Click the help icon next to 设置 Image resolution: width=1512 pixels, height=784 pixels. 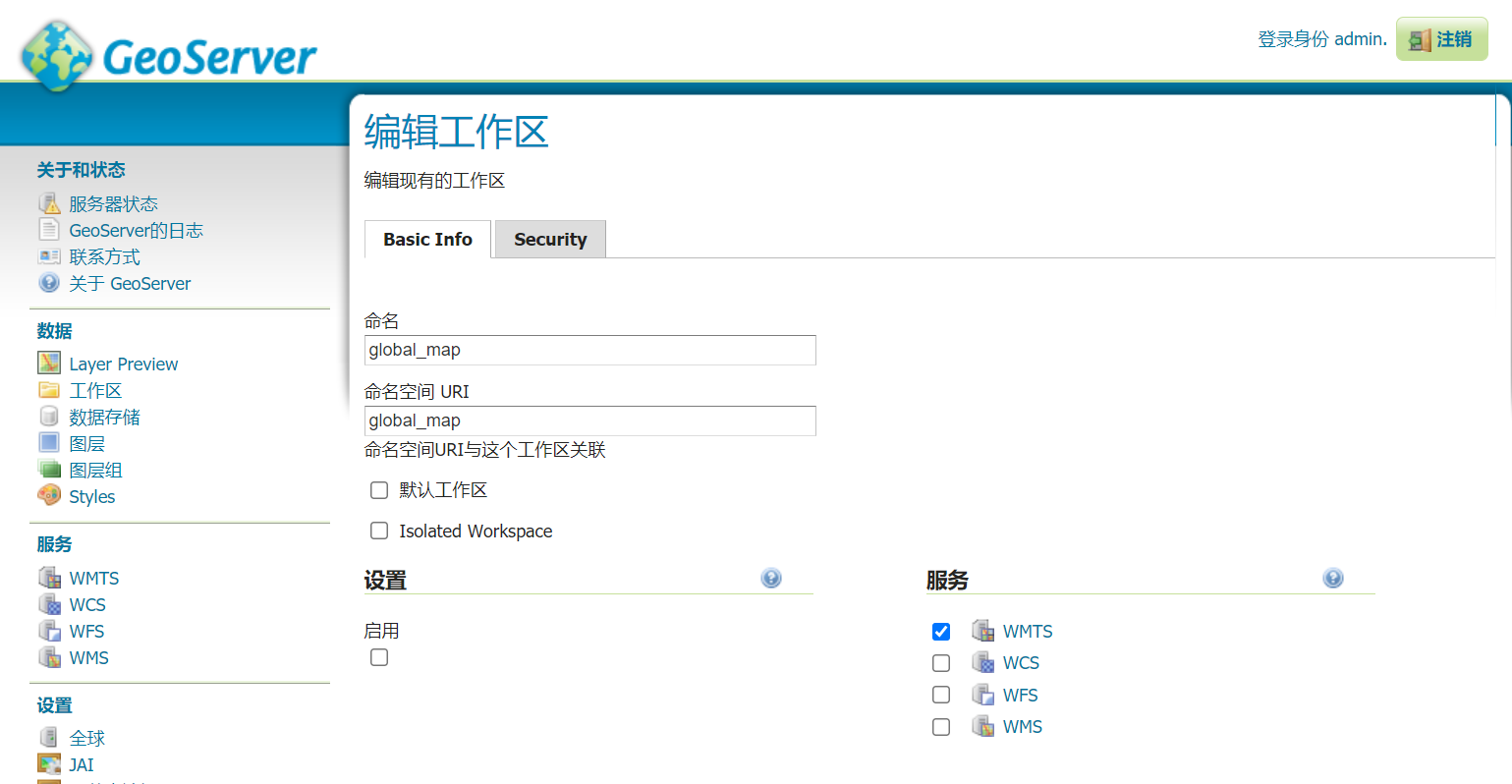point(770,579)
